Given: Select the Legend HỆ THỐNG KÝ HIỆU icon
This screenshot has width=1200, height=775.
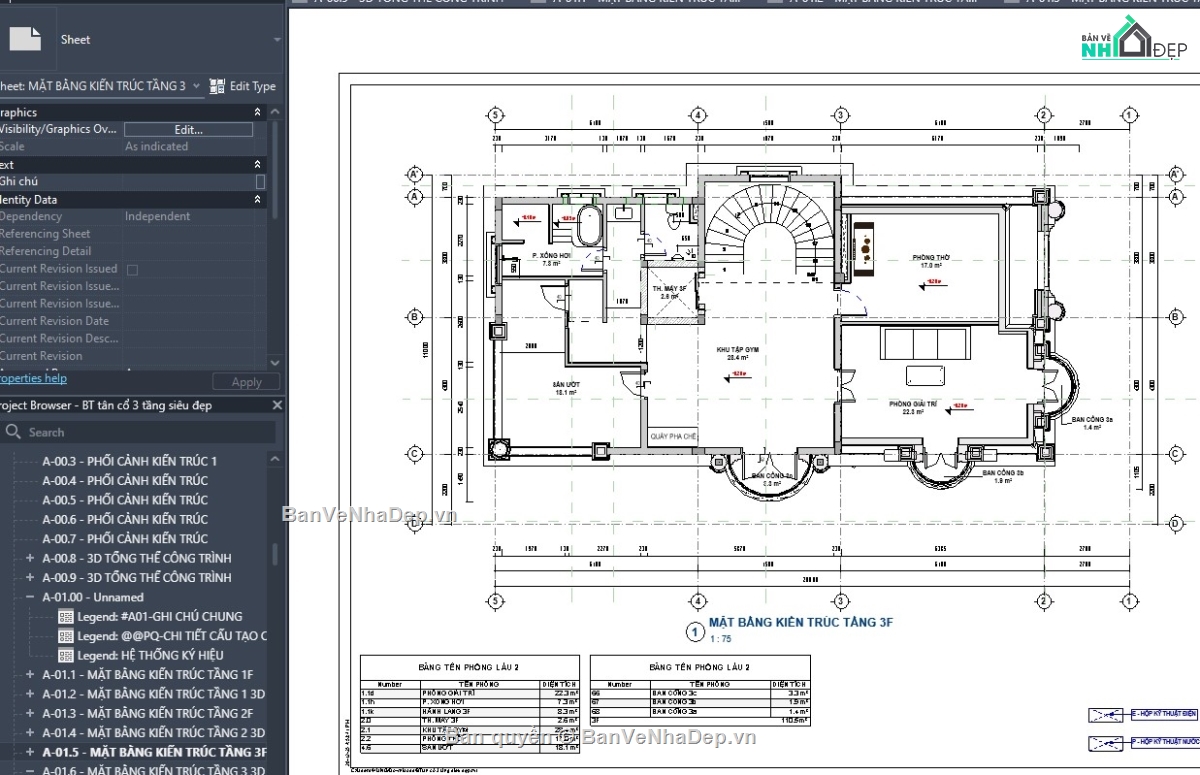Looking at the screenshot, I should point(66,655).
